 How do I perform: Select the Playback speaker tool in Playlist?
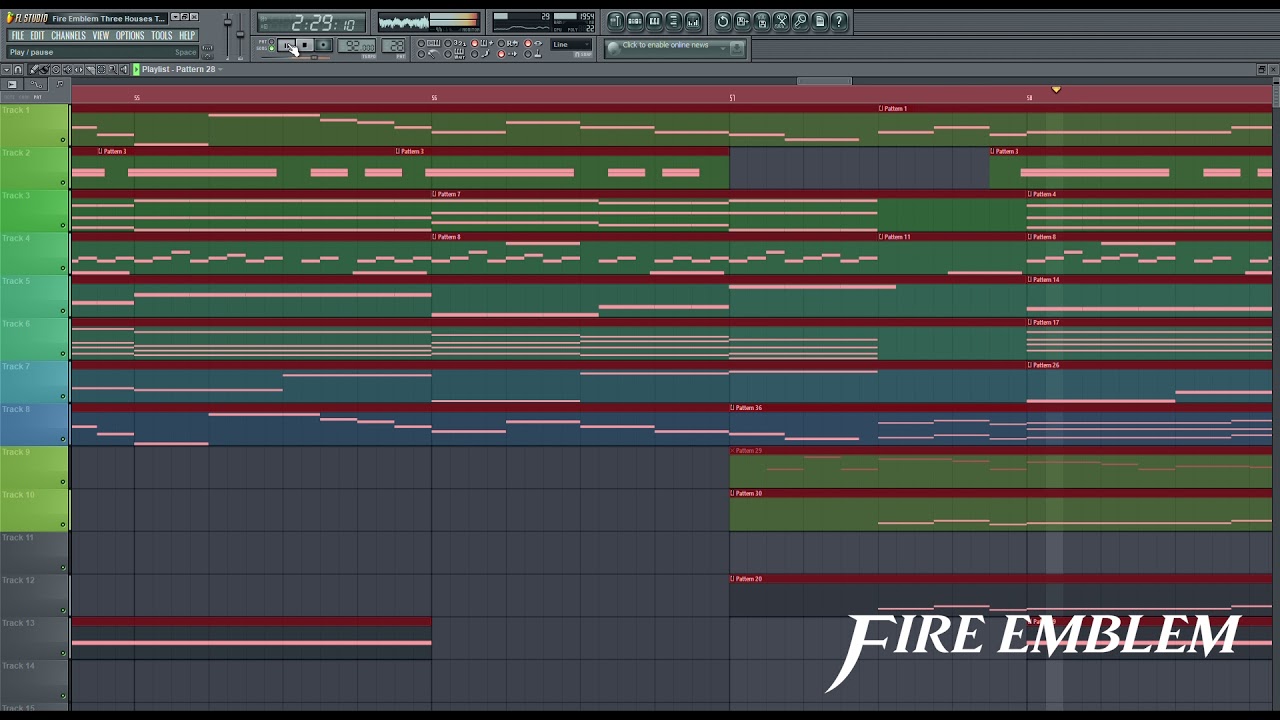(124, 69)
